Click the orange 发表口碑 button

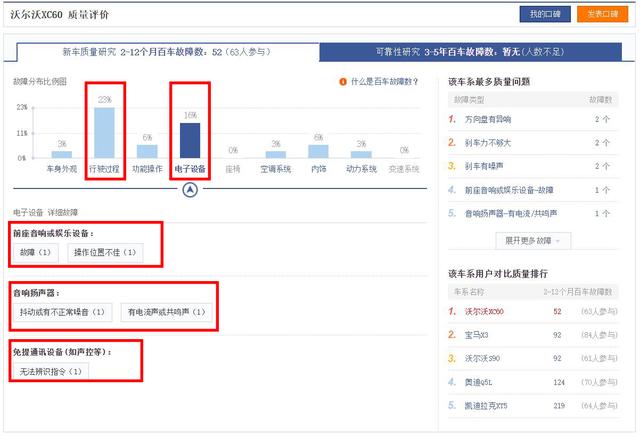[x=602, y=14]
